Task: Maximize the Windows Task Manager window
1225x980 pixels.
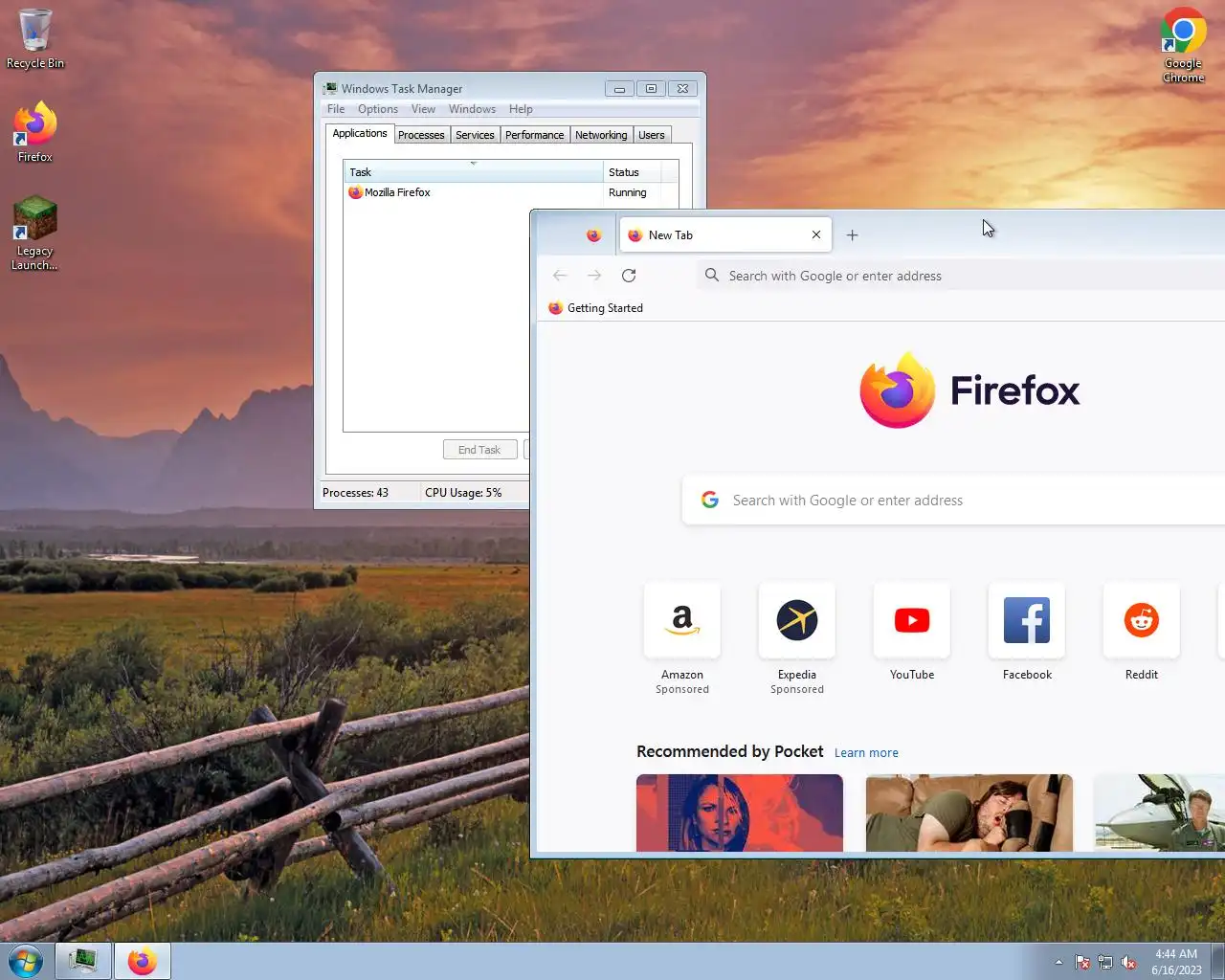Action: pyautogui.click(x=651, y=89)
